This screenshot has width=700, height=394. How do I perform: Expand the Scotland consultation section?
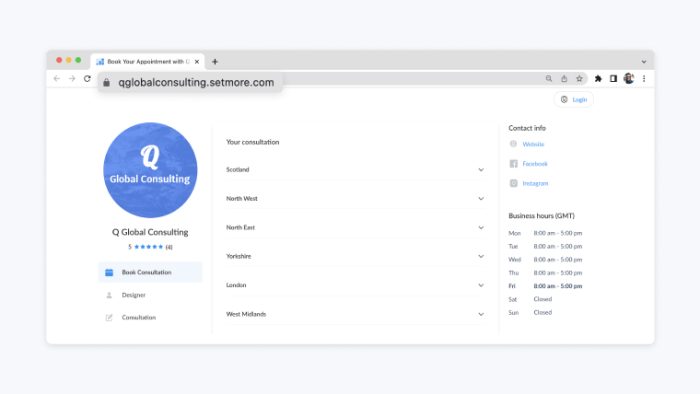click(x=355, y=170)
